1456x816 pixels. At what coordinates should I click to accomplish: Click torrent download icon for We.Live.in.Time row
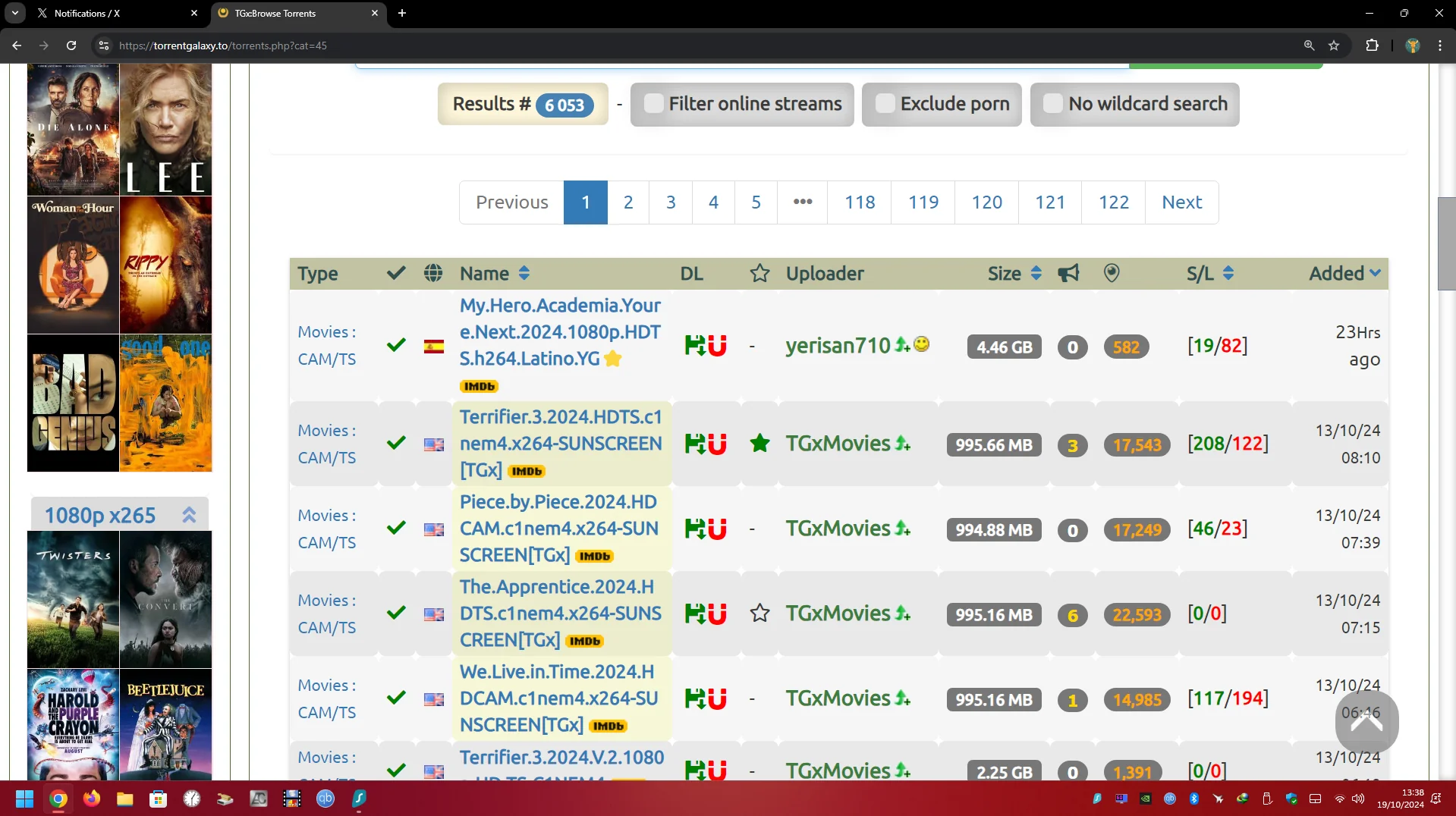694,698
